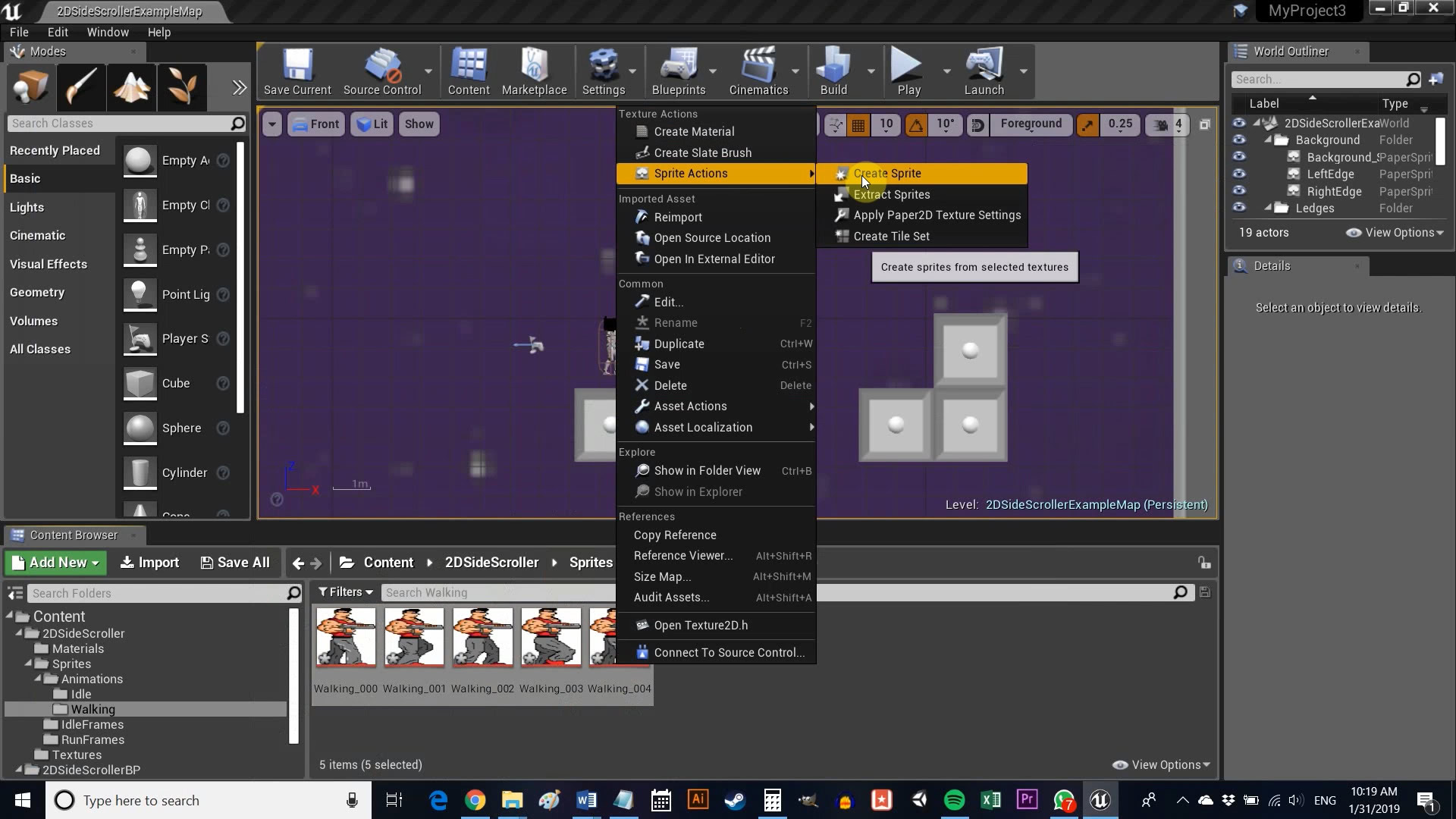
Task: Drag the opacity slider showing 0.25
Action: click(1119, 123)
